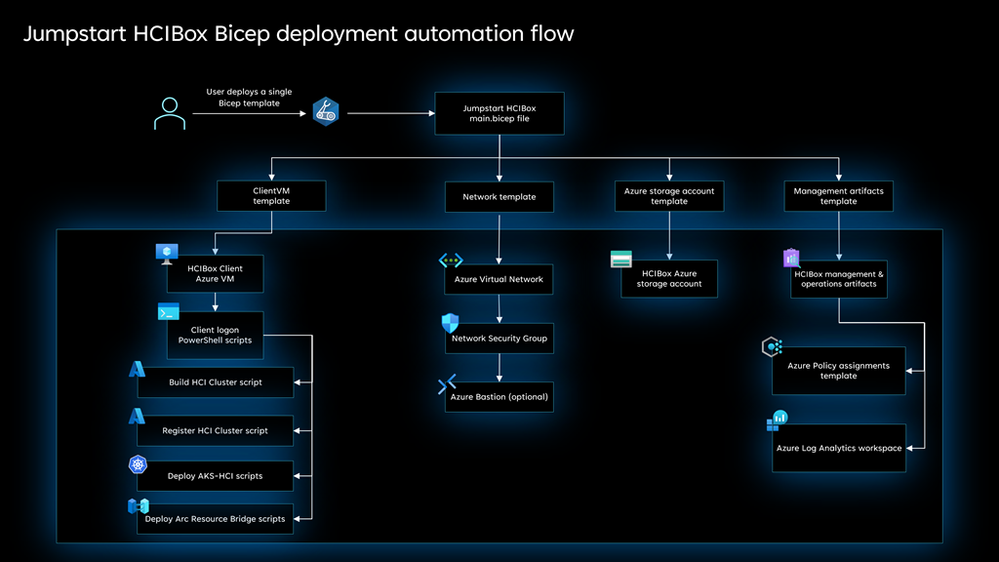Click the Azure Policy assignments icon

[772, 347]
